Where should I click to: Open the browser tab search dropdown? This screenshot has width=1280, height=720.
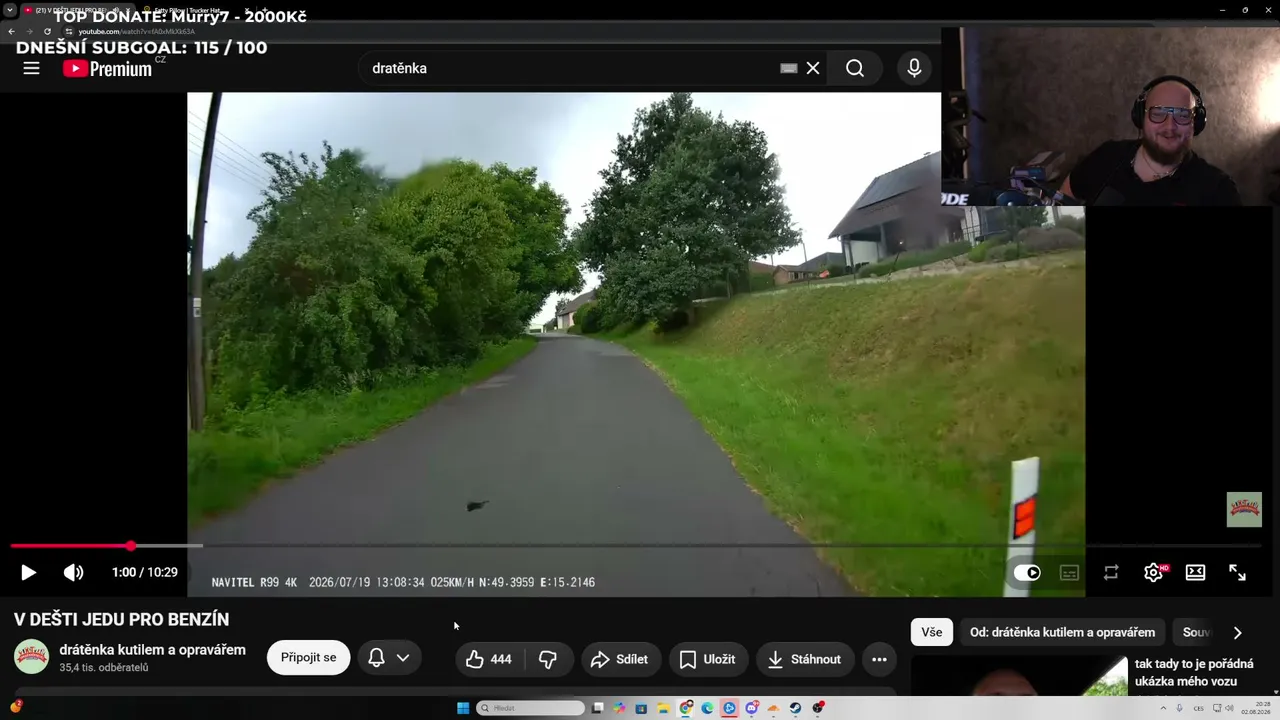10,10
